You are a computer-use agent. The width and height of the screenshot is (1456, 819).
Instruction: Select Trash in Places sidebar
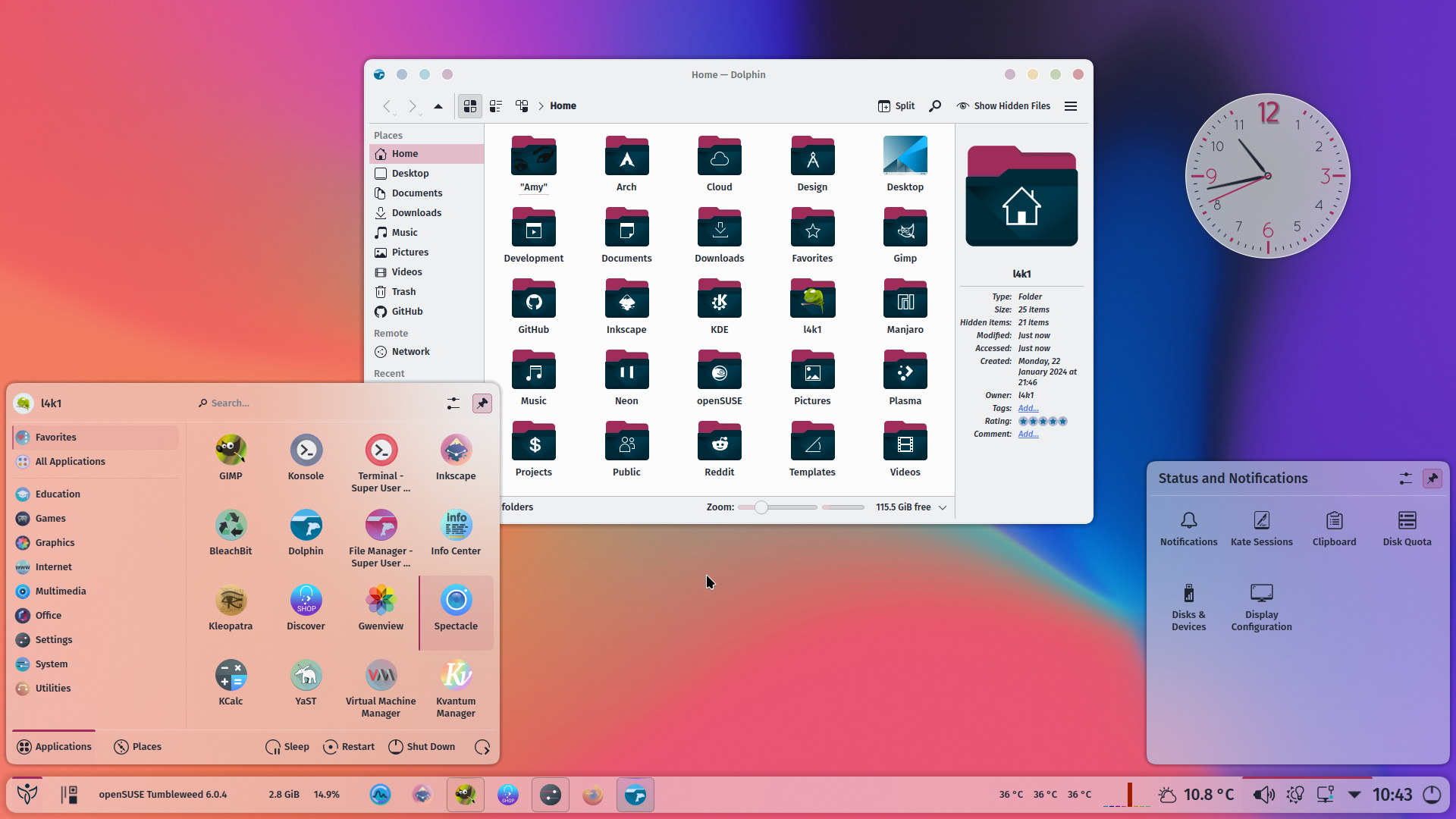pyautogui.click(x=426, y=292)
